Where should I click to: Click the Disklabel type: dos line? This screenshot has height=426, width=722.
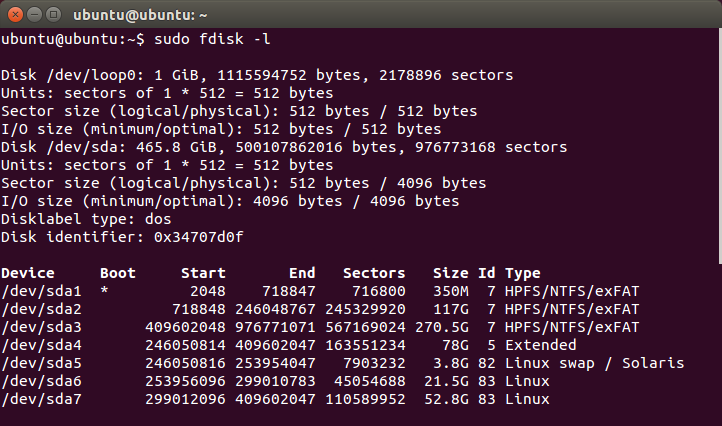[x=86, y=219]
